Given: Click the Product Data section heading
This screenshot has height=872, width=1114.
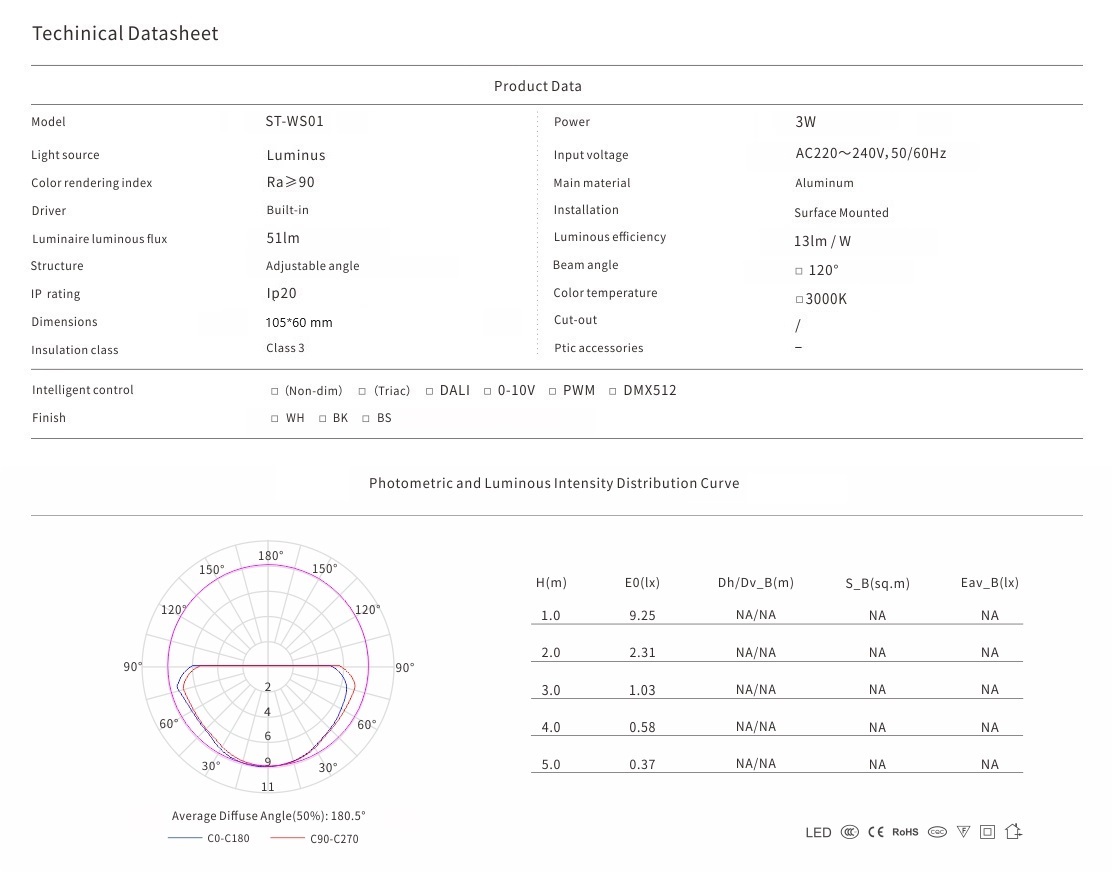Looking at the screenshot, I should click(537, 86).
